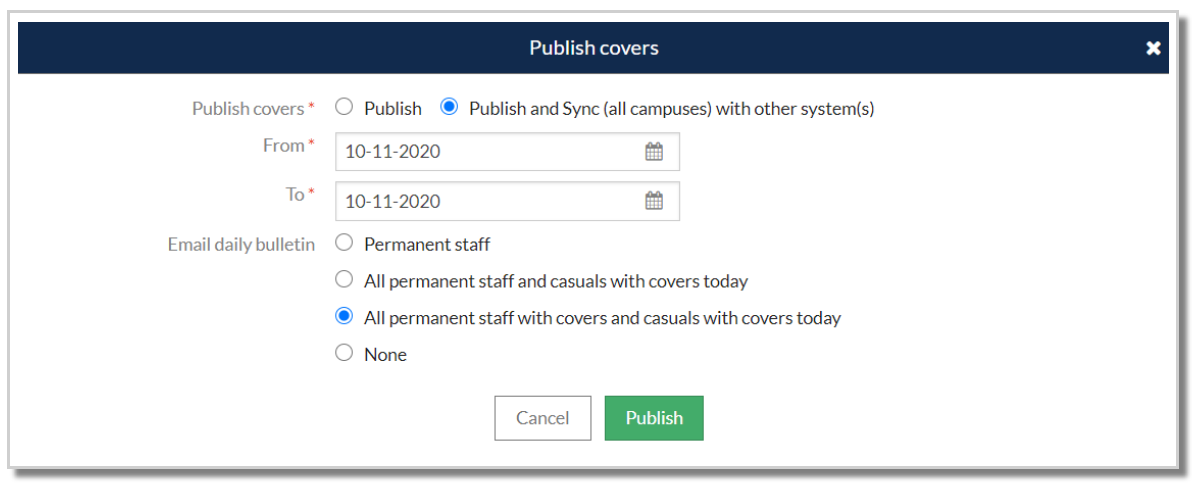Image resolution: width=1192 pixels, height=483 pixels.
Task: Click the Email daily bulletin label
Action: point(241,244)
